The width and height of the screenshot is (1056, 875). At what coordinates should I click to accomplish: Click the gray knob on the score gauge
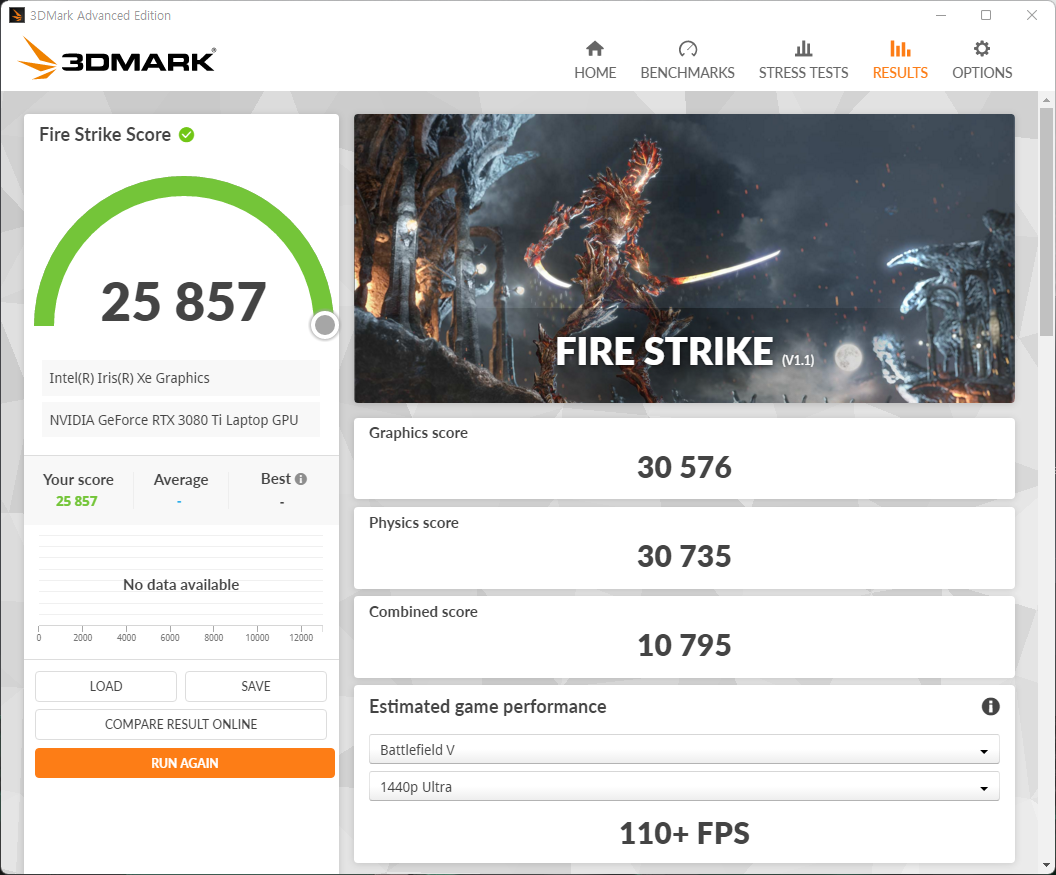(324, 325)
